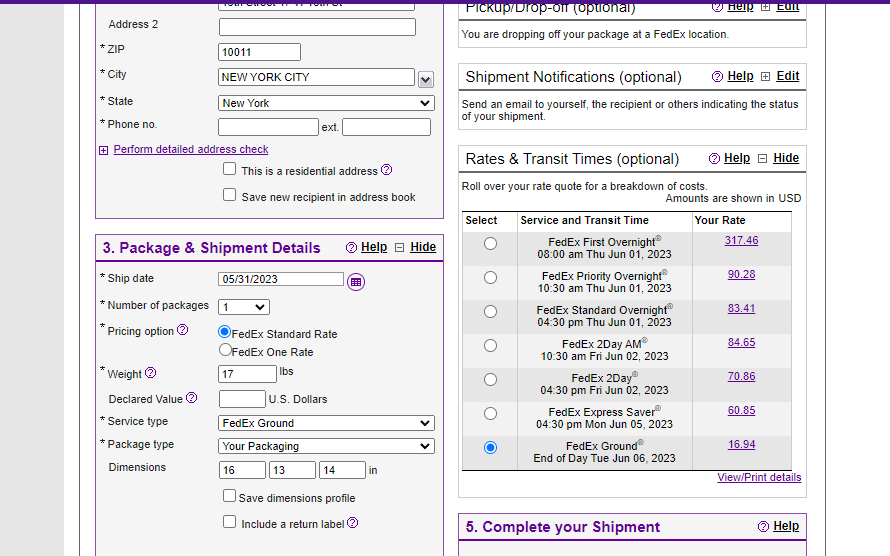Click Hide link in Package & Shipment Details
The width and height of the screenshot is (890, 556).
pos(423,247)
